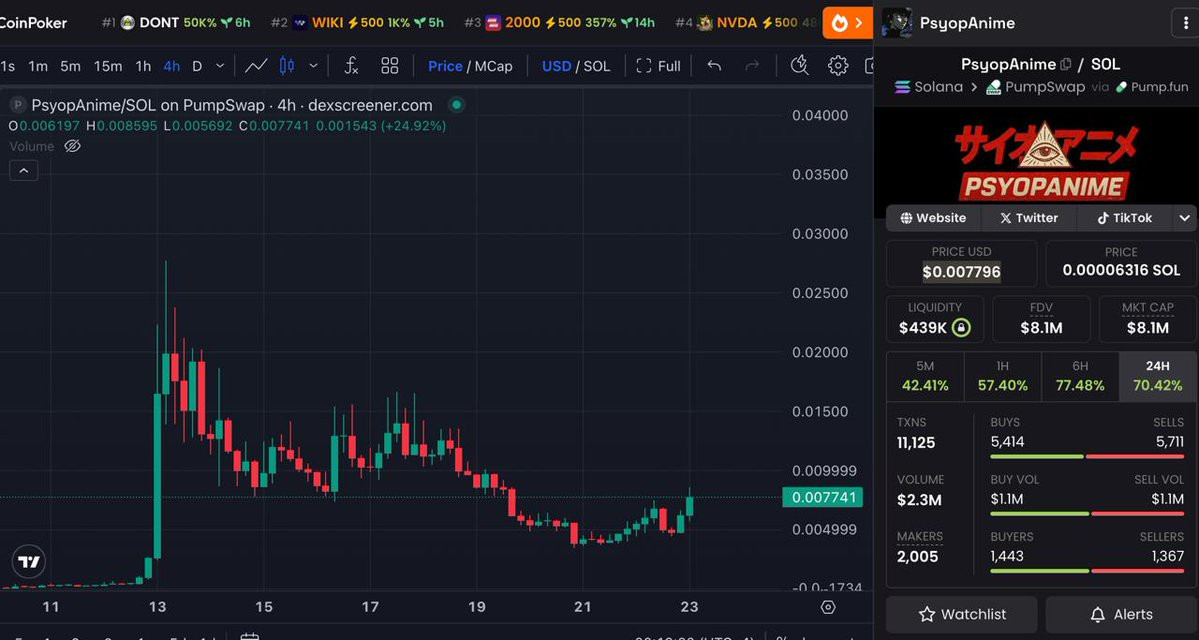Toggle Full screen chart mode

coord(658,67)
